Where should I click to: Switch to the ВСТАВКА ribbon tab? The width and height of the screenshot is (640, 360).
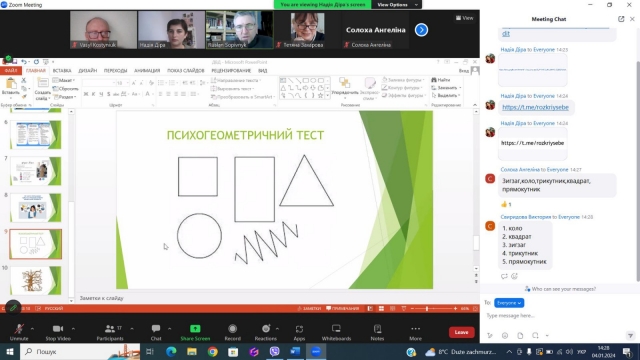(62, 71)
